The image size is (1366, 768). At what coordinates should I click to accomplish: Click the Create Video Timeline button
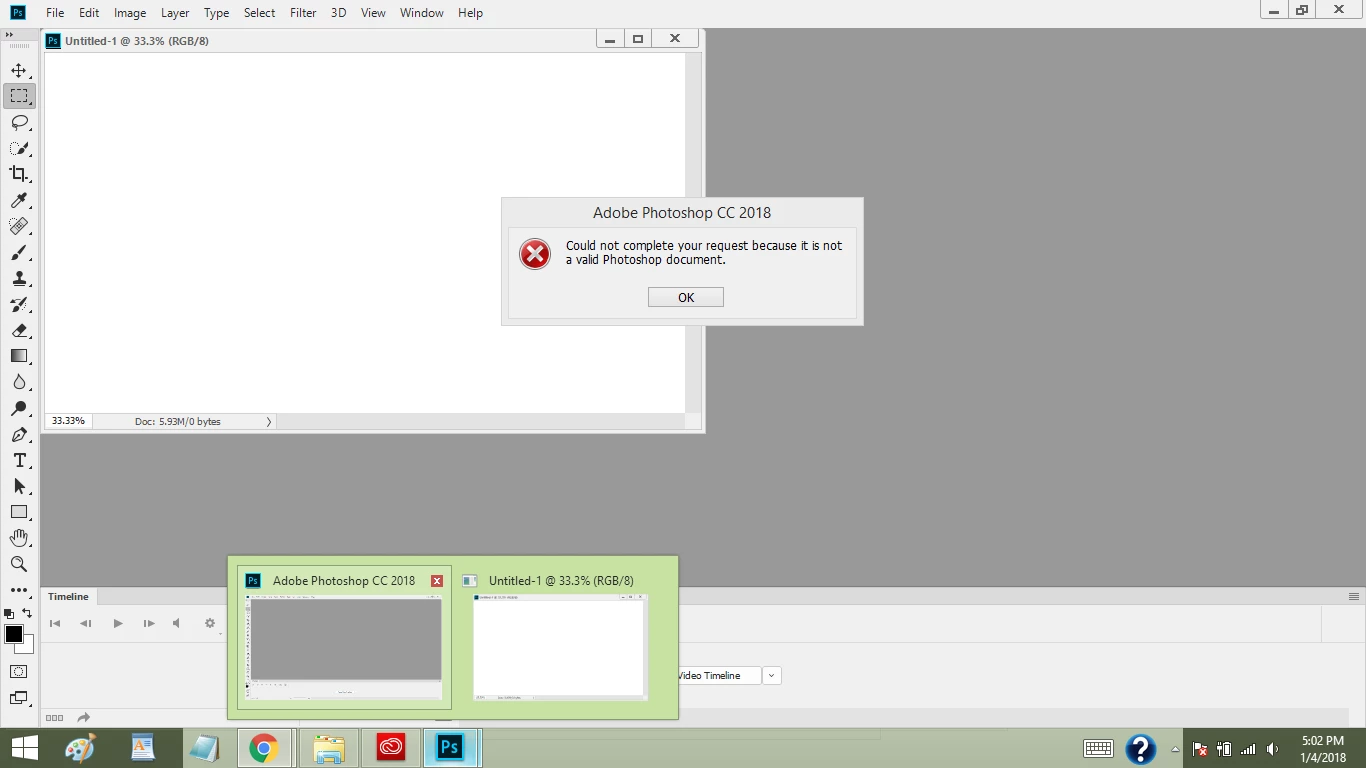[720, 676]
